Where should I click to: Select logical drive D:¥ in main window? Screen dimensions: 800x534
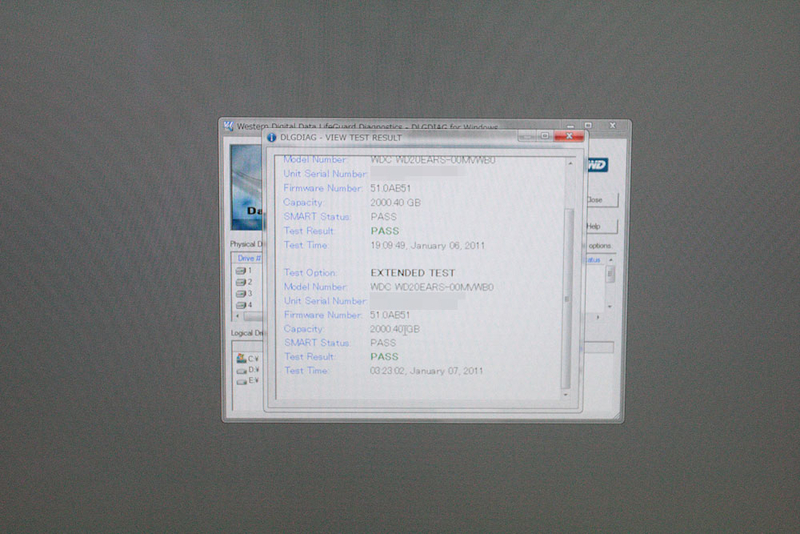click(x=248, y=370)
